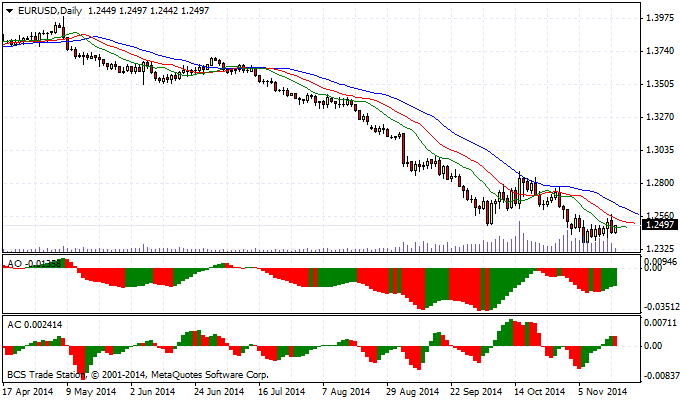Click the 0.00711 AC scale value
The height and width of the screenshot is (400, 680).
[x=660, y=322]
